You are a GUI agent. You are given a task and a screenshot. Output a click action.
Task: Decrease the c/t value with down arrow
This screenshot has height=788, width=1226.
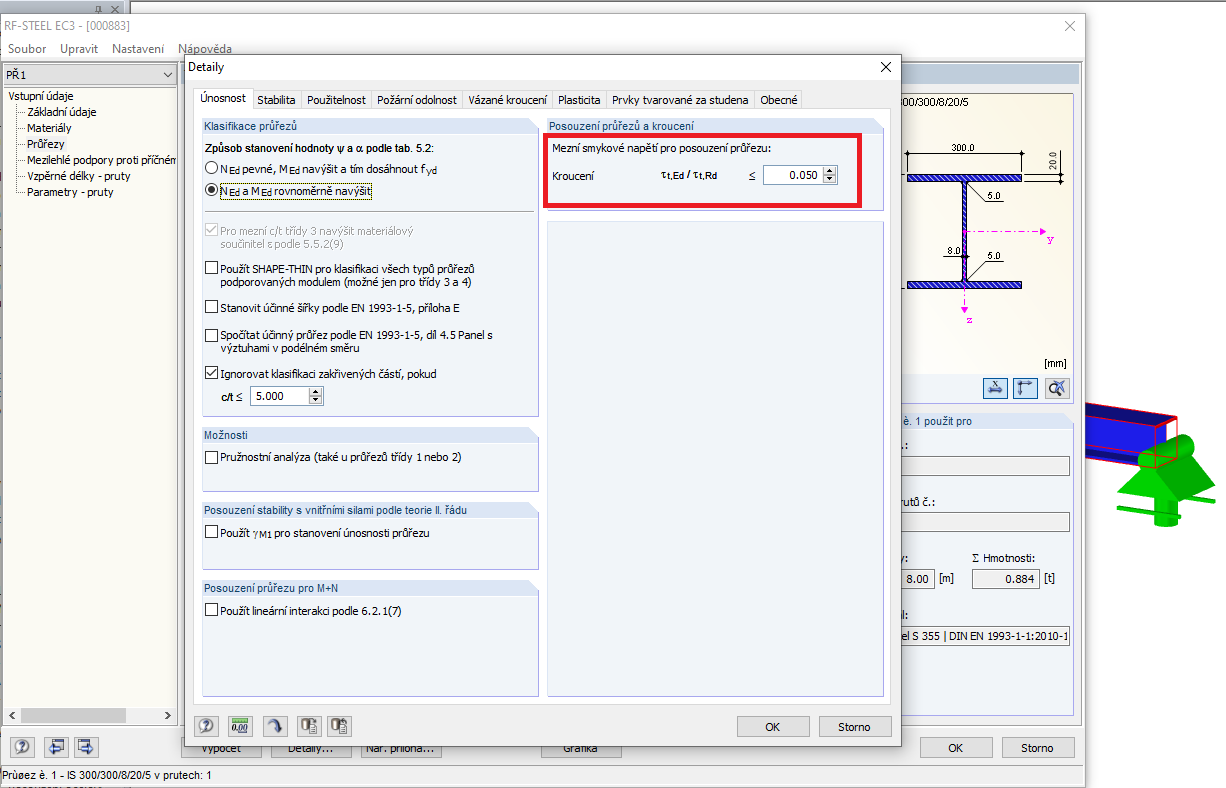point(316,401)
